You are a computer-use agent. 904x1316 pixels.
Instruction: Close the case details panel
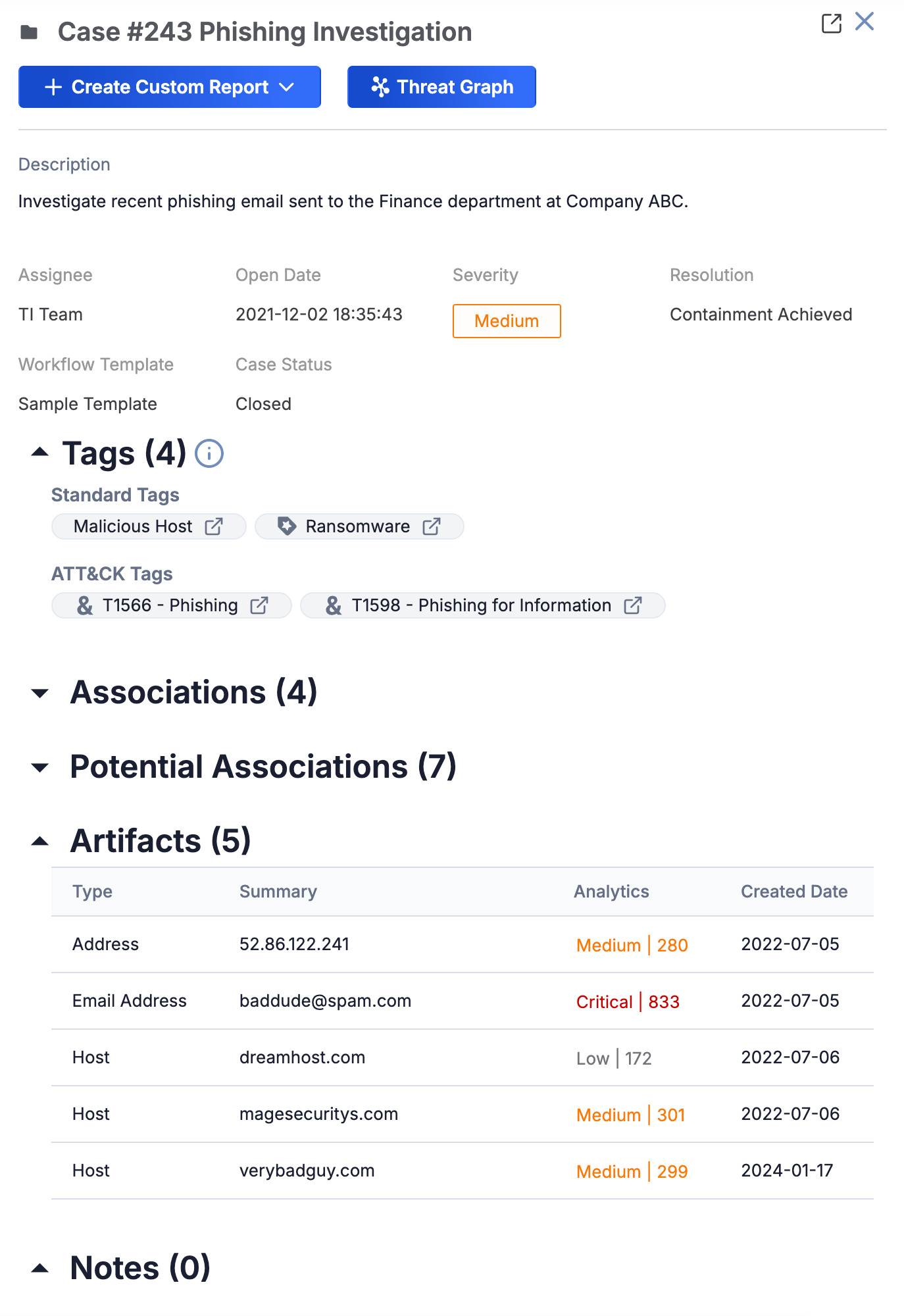[865, 22]
